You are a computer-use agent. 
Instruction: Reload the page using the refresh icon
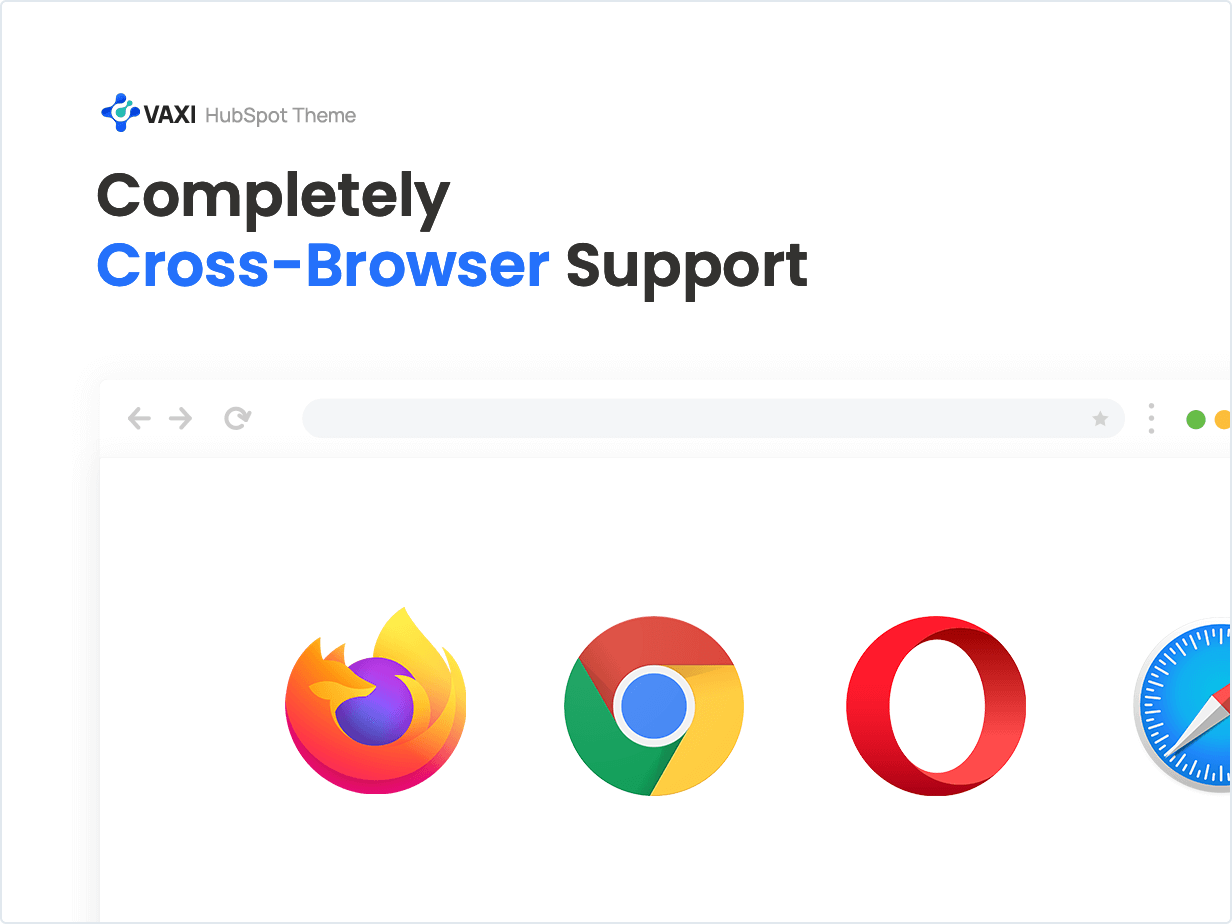(237, 418)
